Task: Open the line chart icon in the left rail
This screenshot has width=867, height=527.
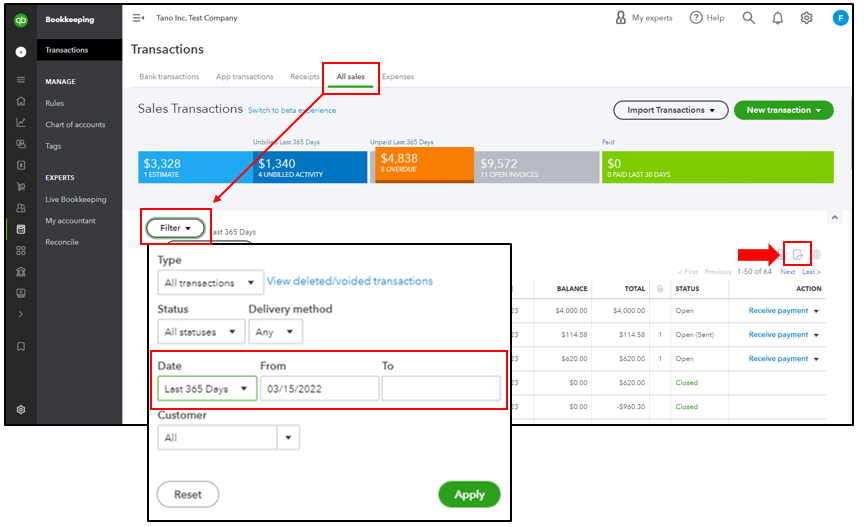Action: [21, 122]
